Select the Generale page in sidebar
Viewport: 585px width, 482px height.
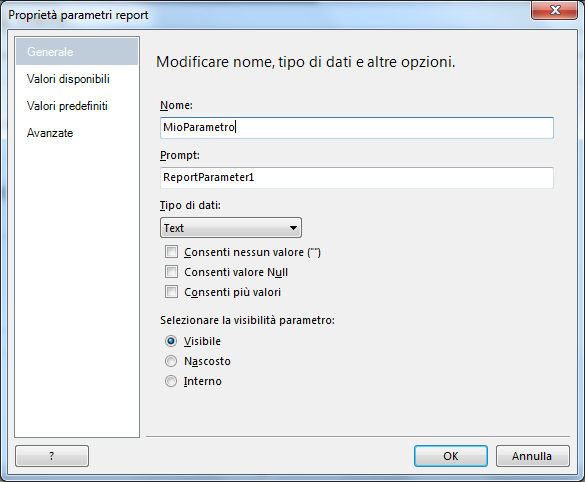click(x=77, y=51)
